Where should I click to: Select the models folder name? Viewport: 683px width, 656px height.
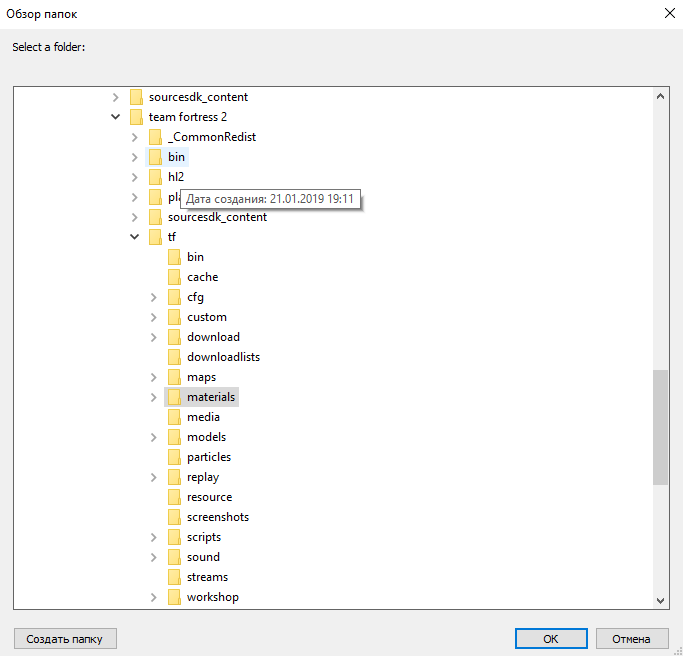206,437
